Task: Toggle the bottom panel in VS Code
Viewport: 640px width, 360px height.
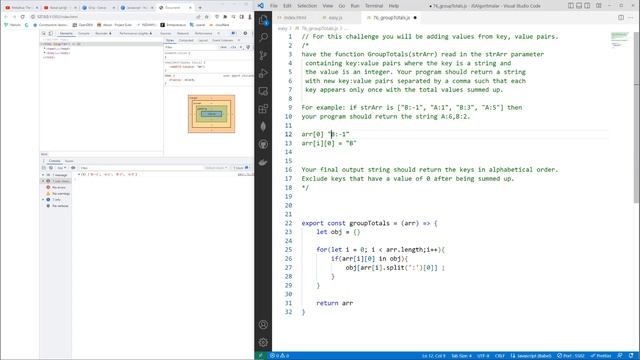Action: [x=579, y=6]
